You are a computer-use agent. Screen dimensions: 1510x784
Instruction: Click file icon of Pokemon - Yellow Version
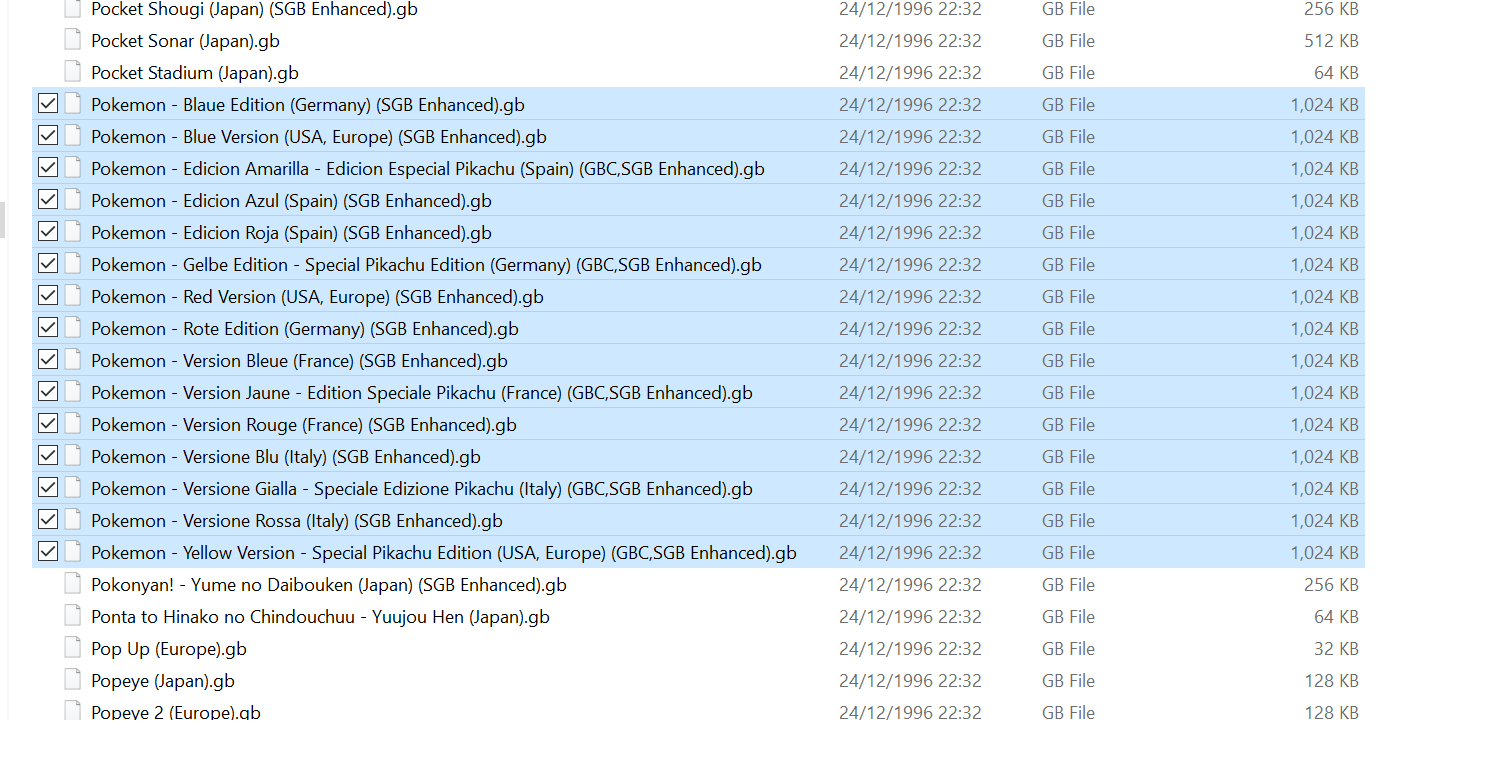coord(72,552)
